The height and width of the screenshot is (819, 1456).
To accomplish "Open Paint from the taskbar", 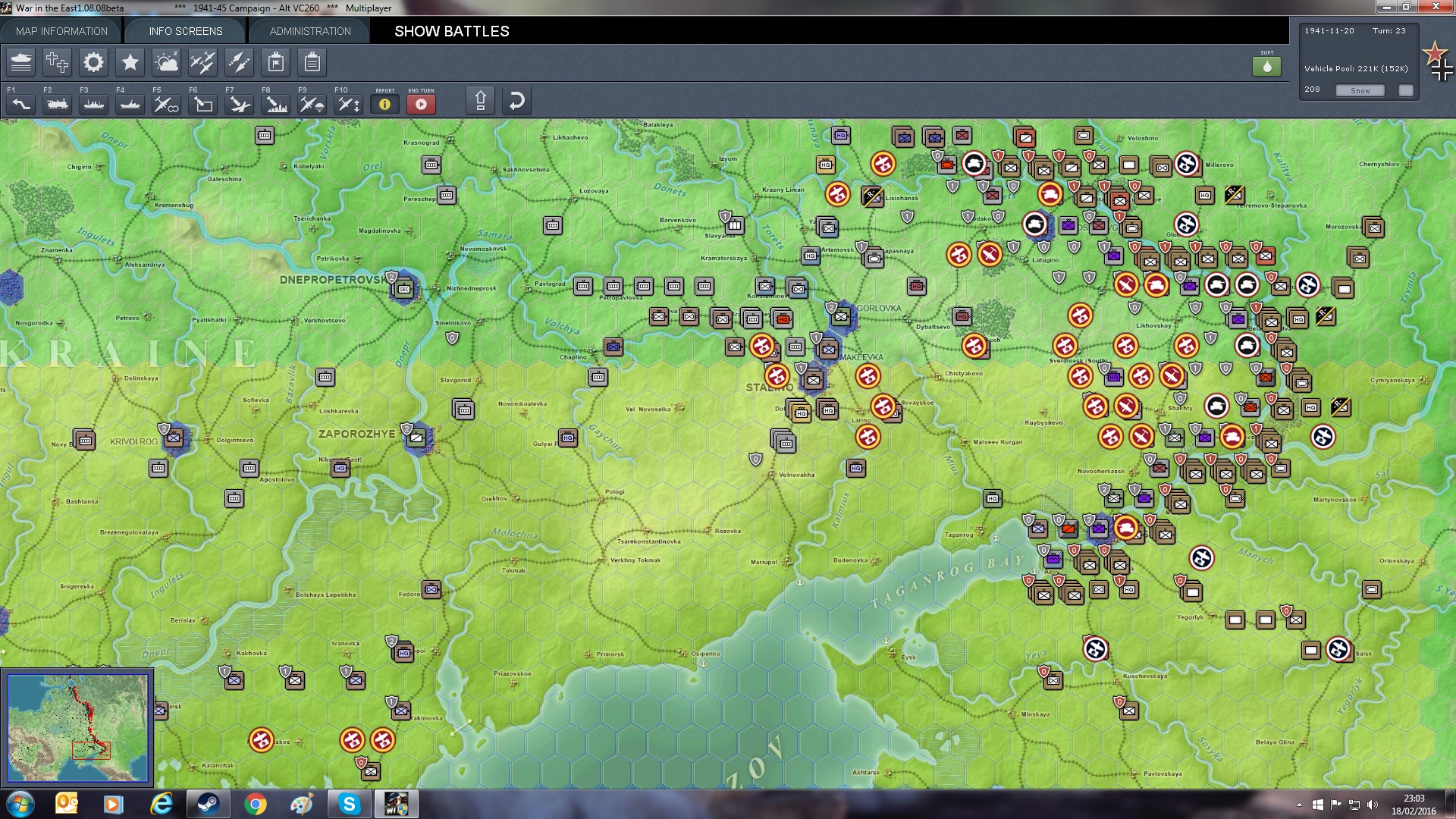I will coord(303,804).
